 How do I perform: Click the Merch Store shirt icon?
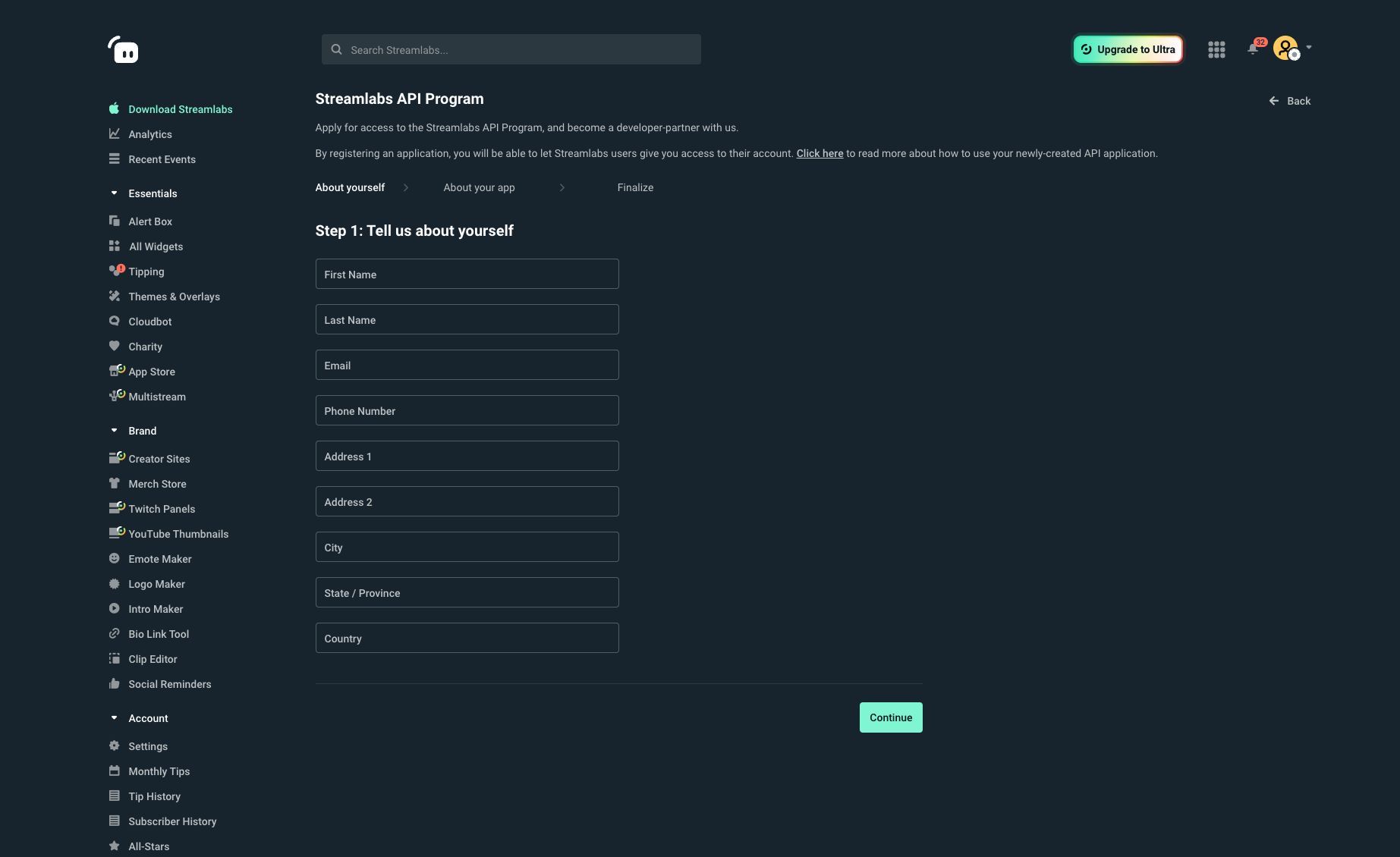pos(114,483)
